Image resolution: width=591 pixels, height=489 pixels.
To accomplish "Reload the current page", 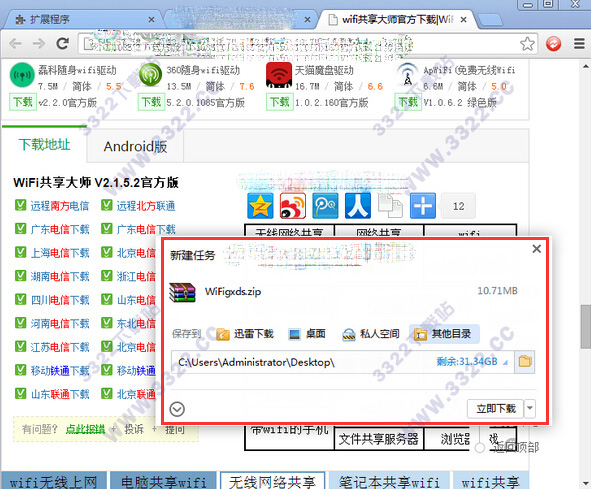I will (x=63, y=44).
